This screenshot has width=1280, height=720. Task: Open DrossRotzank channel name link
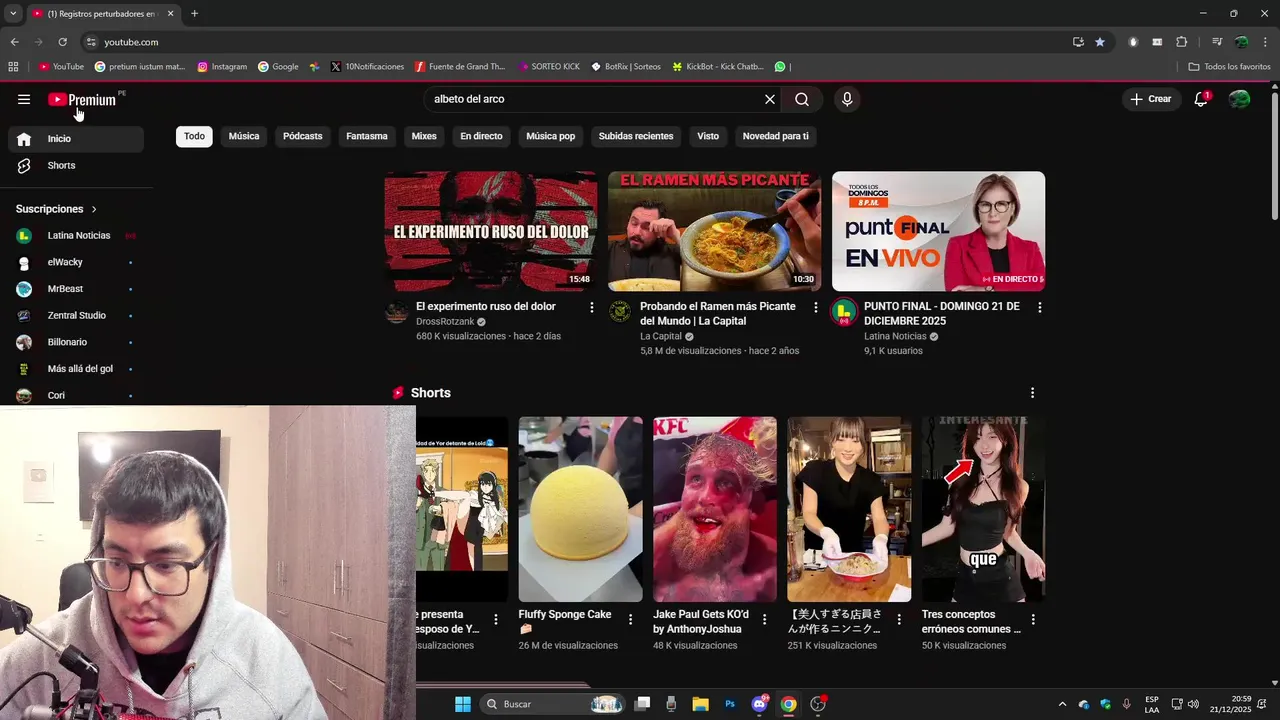click(x=445, y=322)
